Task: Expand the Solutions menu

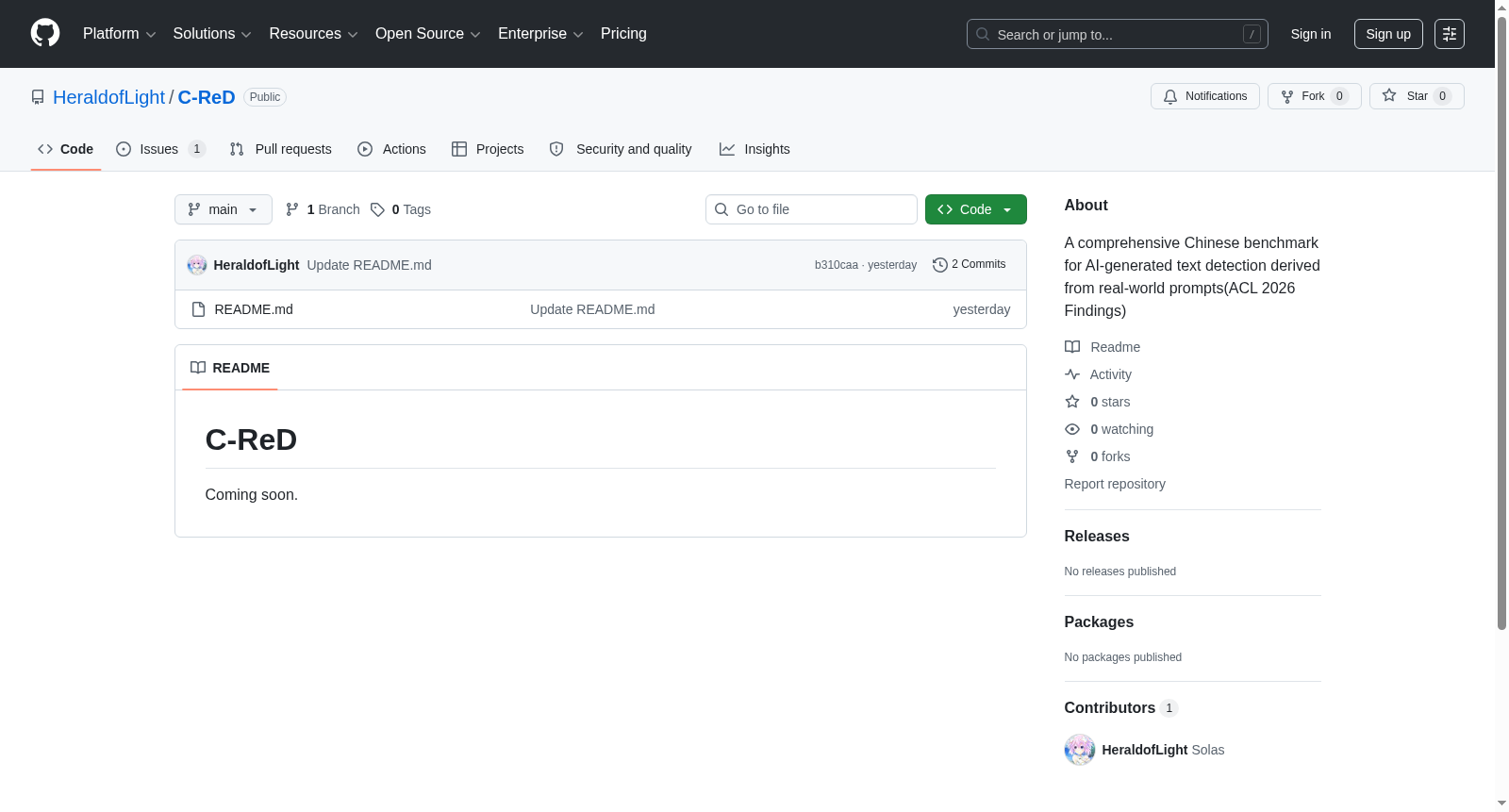Action: tap(212, 34)
